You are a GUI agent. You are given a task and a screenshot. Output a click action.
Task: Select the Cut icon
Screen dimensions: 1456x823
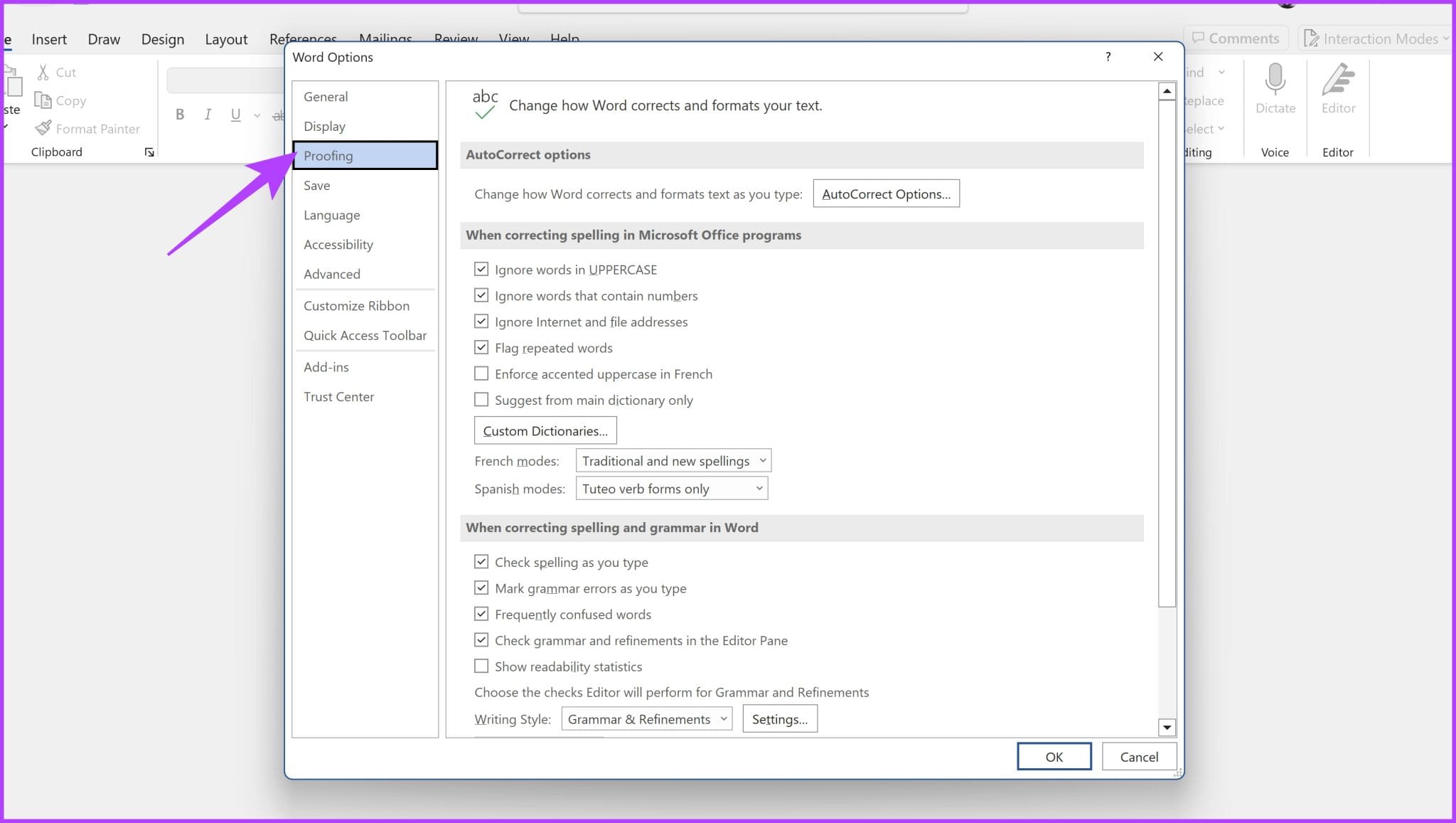(x=44, y=72)
